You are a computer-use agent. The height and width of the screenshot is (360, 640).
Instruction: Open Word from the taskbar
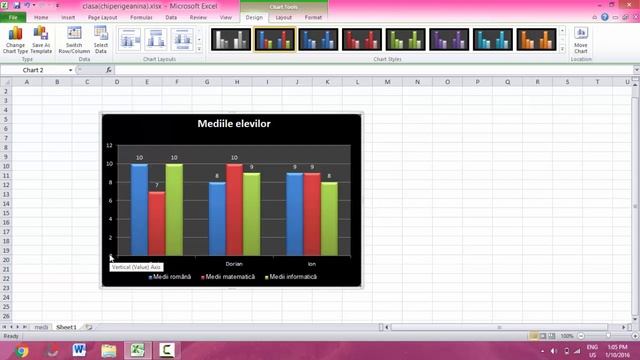79,351
